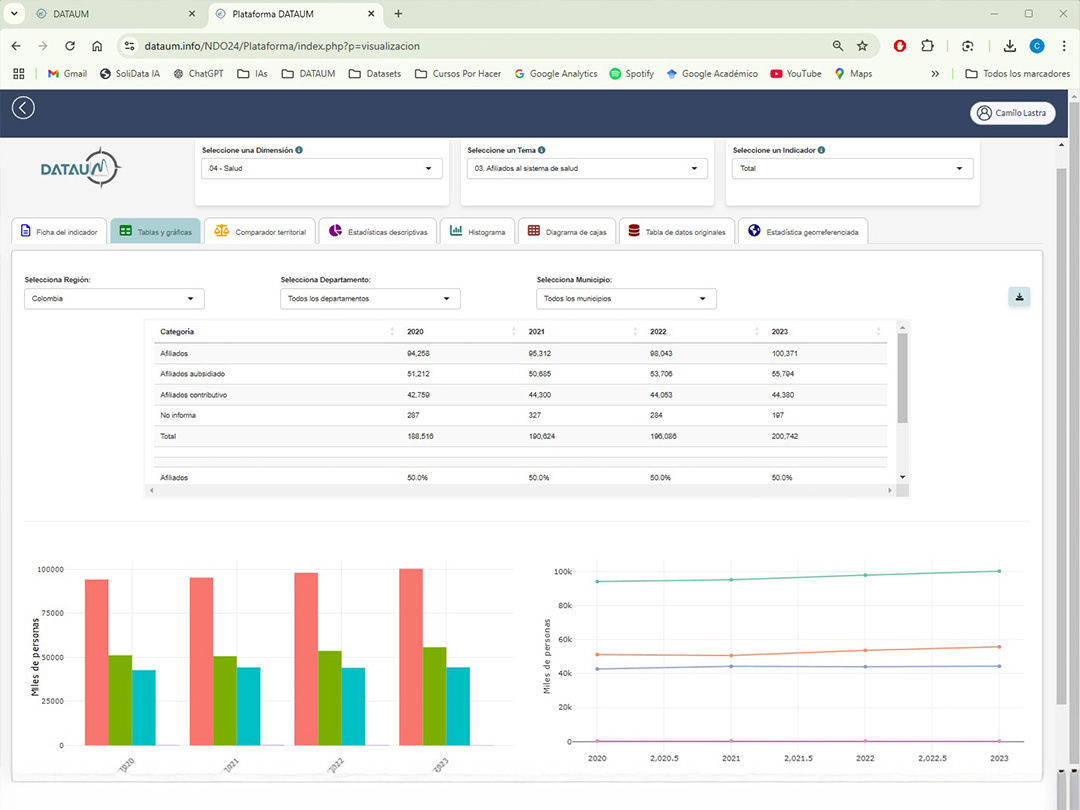Open the Google Académico bookmark

[x=712, y=74]
